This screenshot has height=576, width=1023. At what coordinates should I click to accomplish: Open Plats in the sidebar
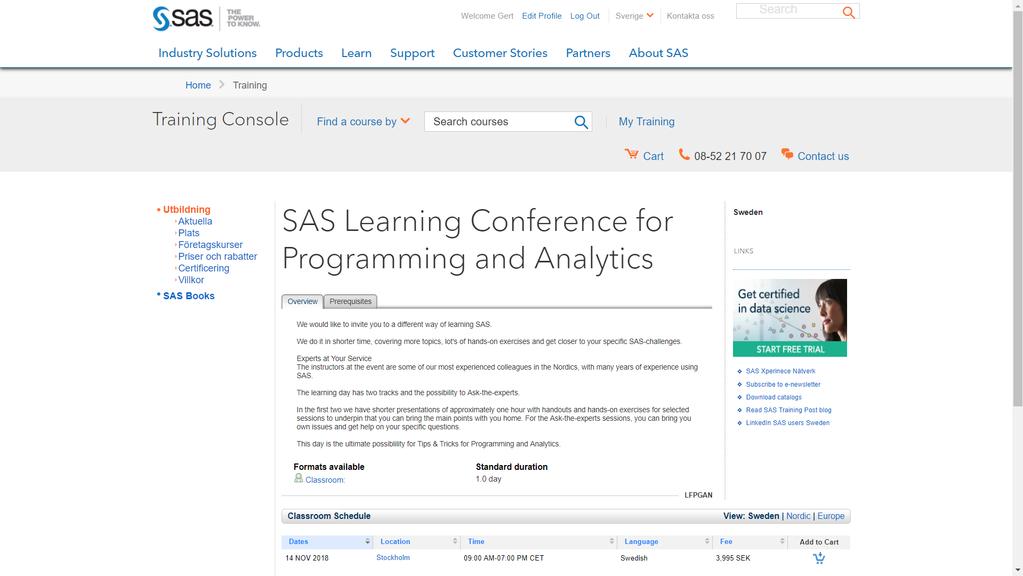click(189, 233)
